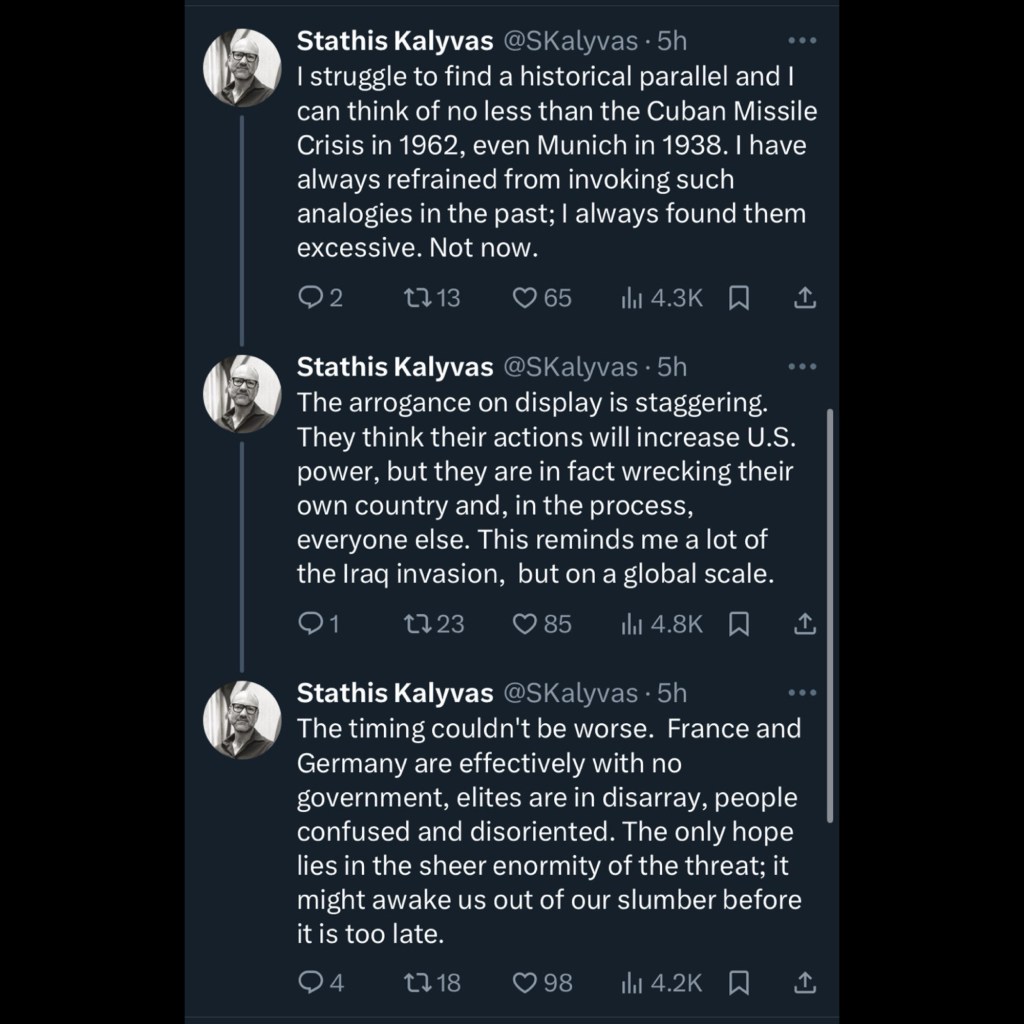Share the Cuban Missile Crisis tweet

pos(805,298)
